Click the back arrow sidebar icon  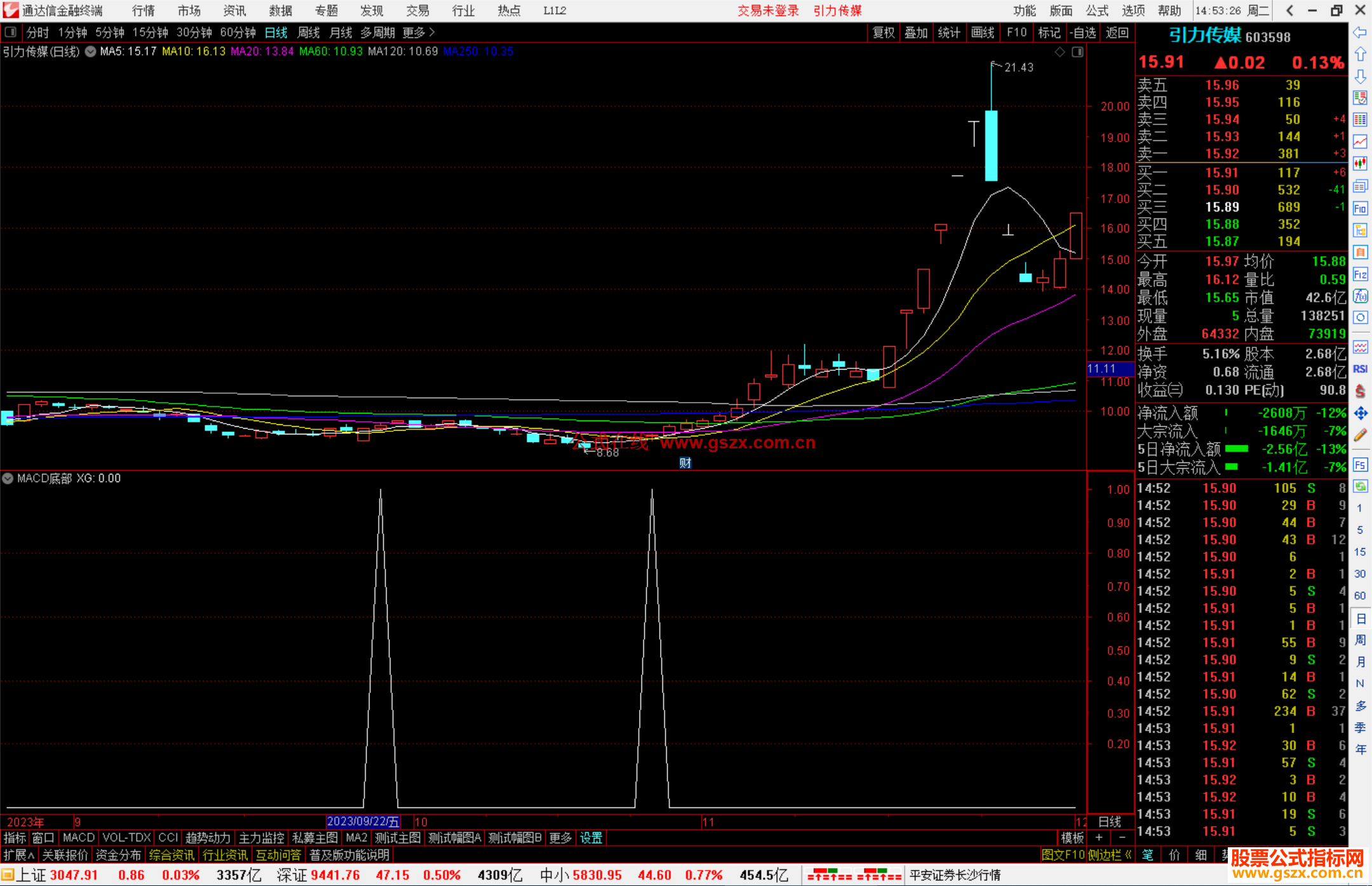pyautogui.click(x=1360, y=32)
